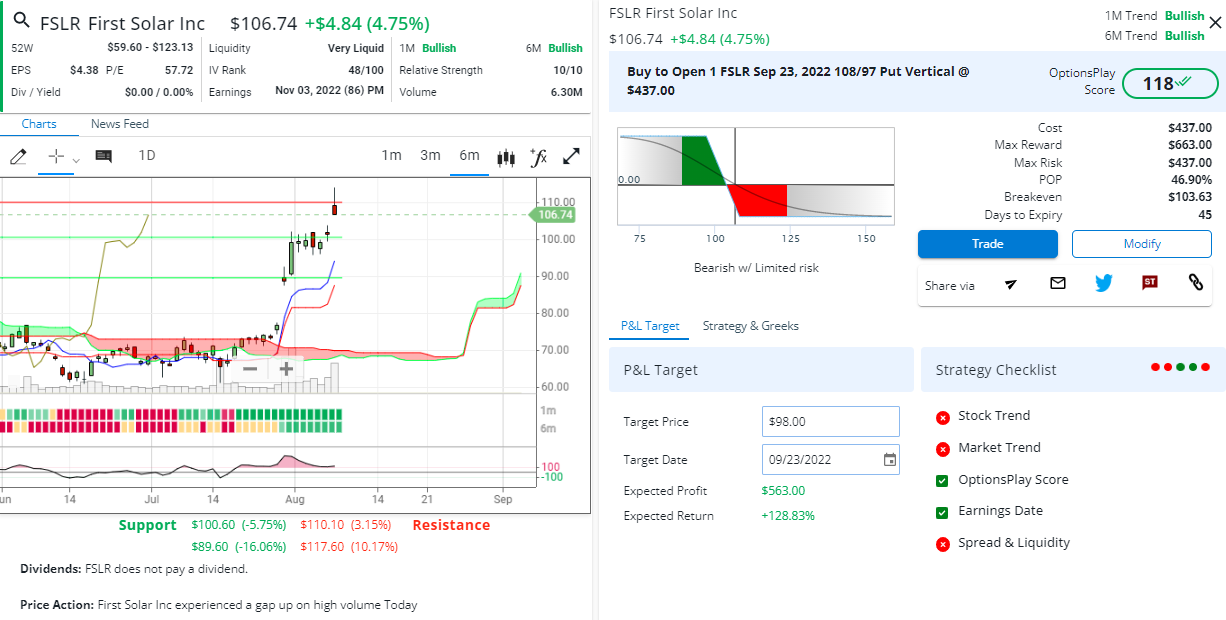Click the Trade button
Screen dimensions: 1226x620
[987, 244]
